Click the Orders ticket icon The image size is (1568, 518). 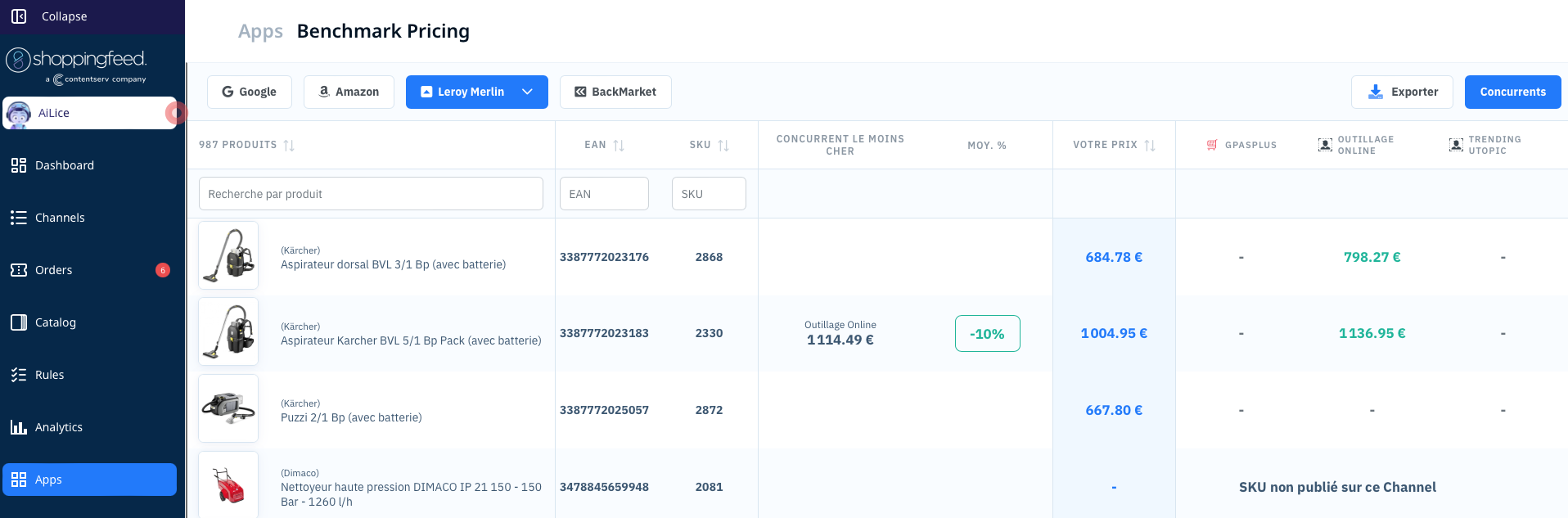click(19, 270)
